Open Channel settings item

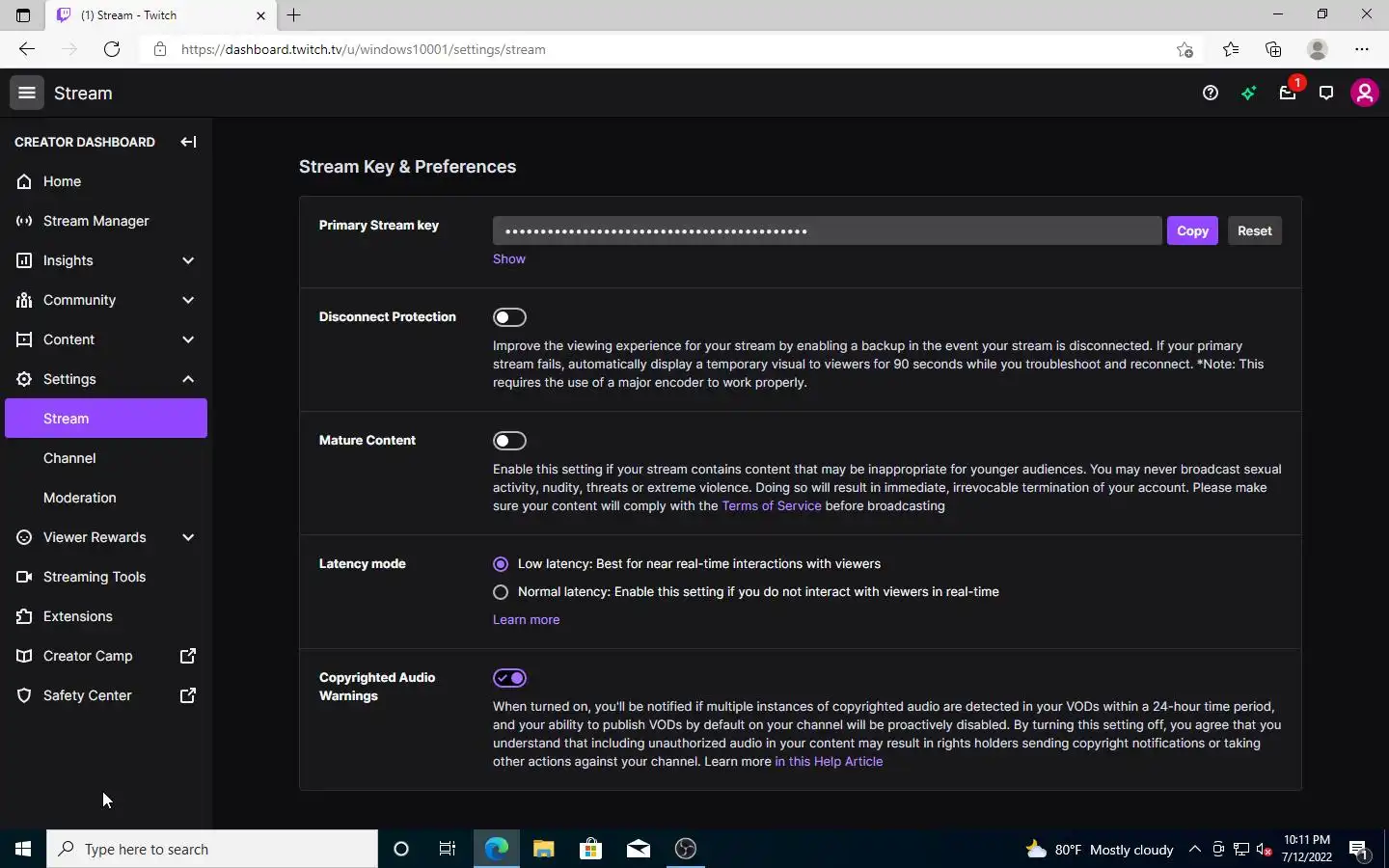pyautogui.click(x=106, y=458)
